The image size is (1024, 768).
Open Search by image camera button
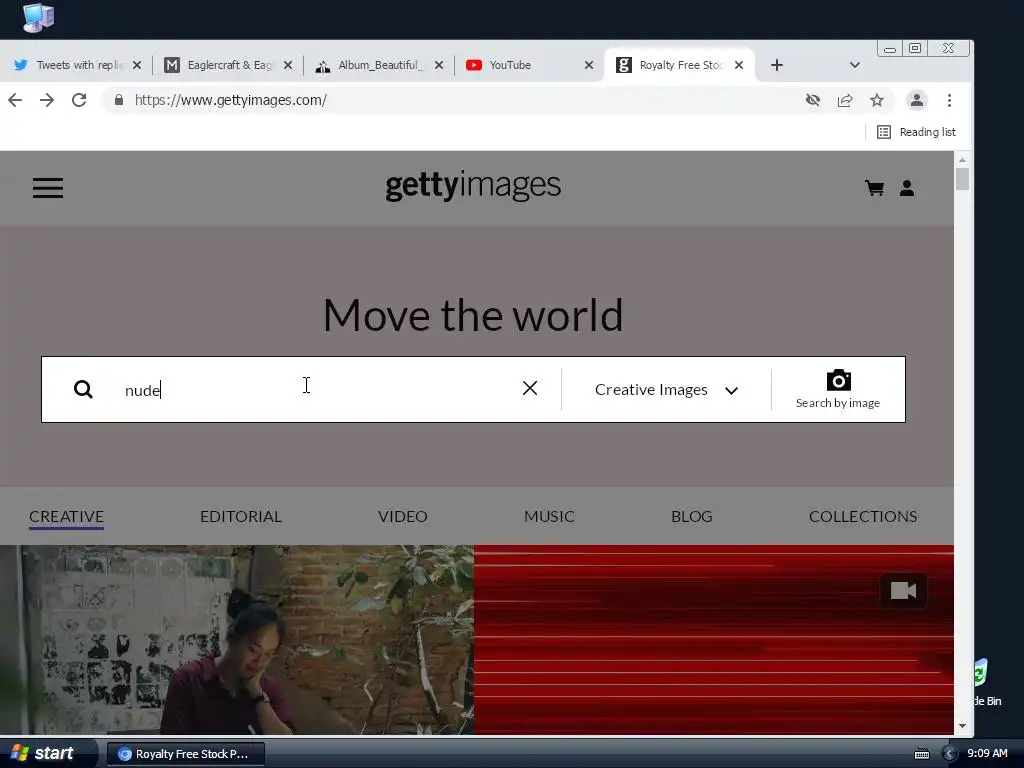click(838, 390)
